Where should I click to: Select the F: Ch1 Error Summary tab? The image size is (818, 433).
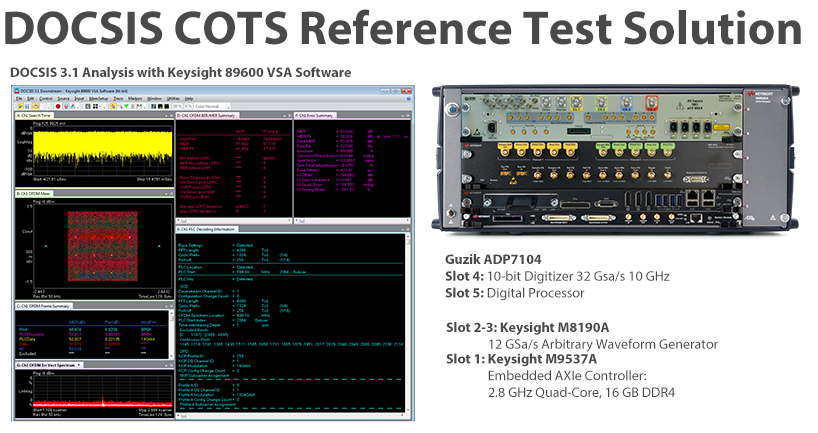pos(316,115)
